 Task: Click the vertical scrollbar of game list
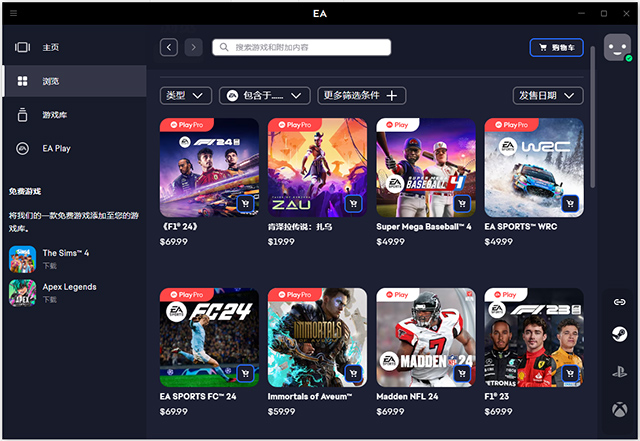pos(593,118)
